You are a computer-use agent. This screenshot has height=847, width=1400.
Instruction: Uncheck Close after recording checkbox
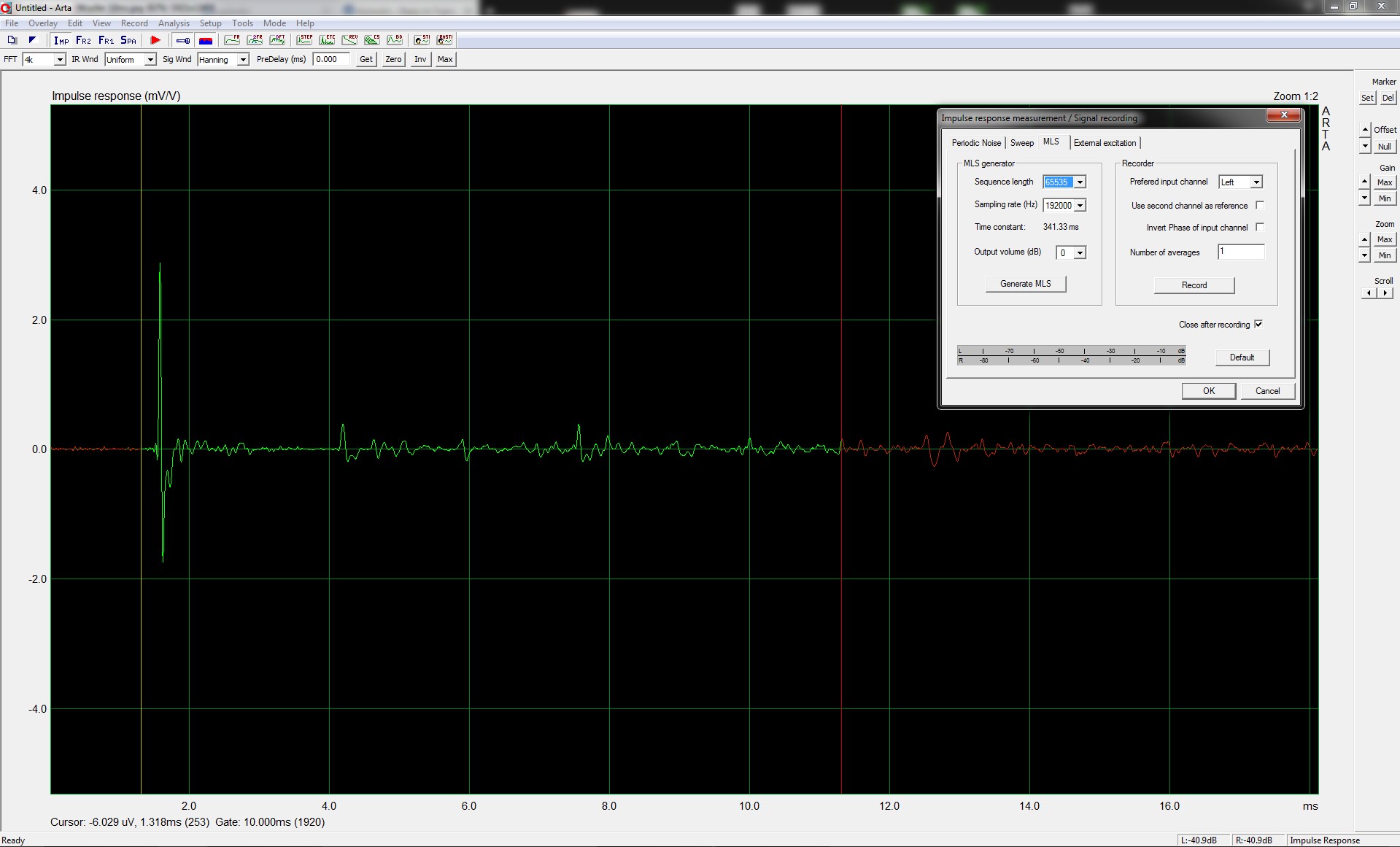[1258, 324]
